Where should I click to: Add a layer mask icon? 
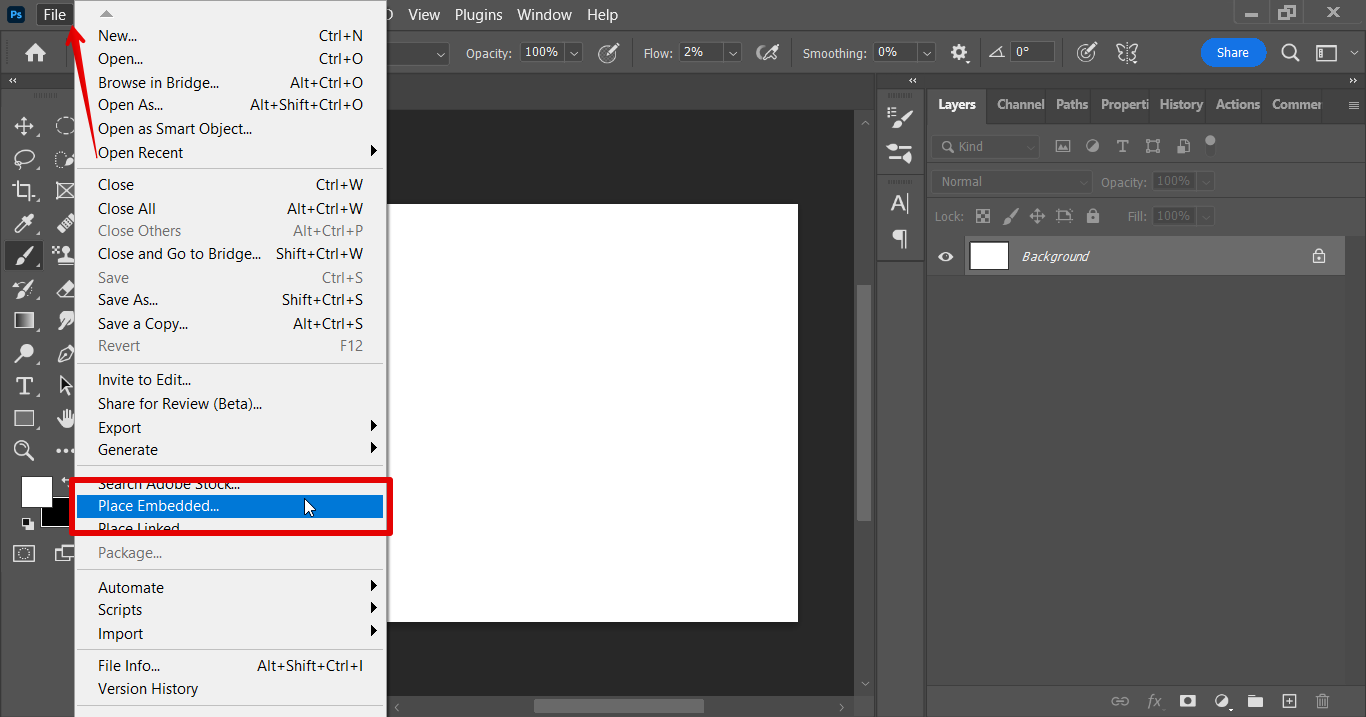coord(1188,701)
